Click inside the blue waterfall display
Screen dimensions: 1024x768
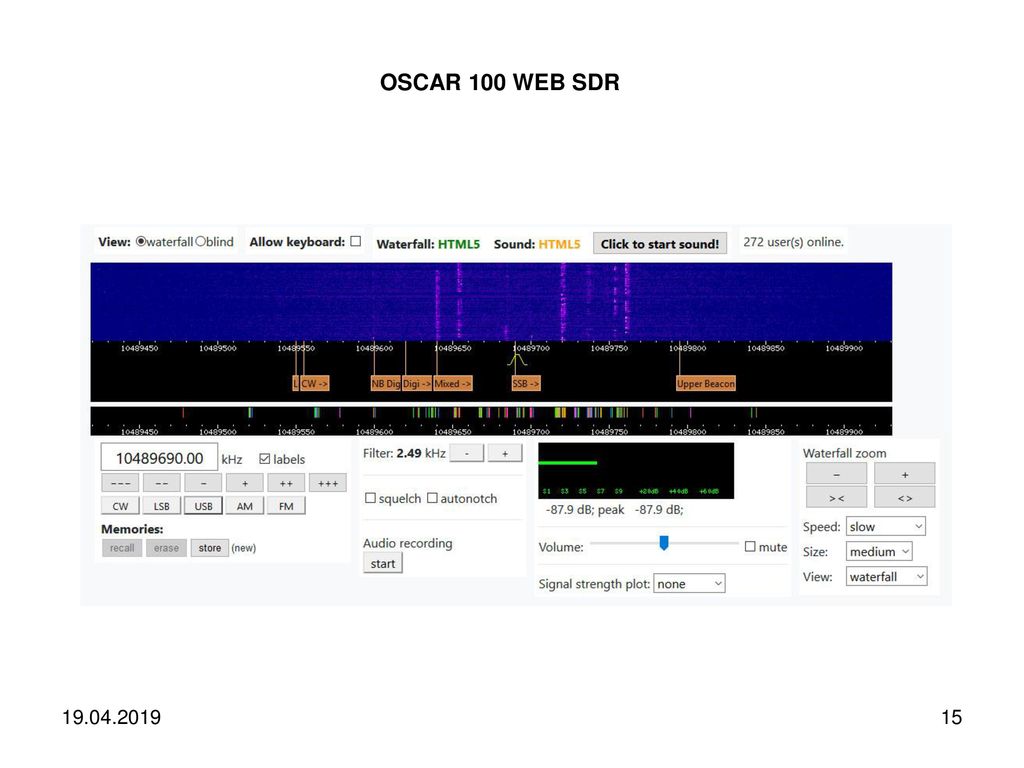491,302
